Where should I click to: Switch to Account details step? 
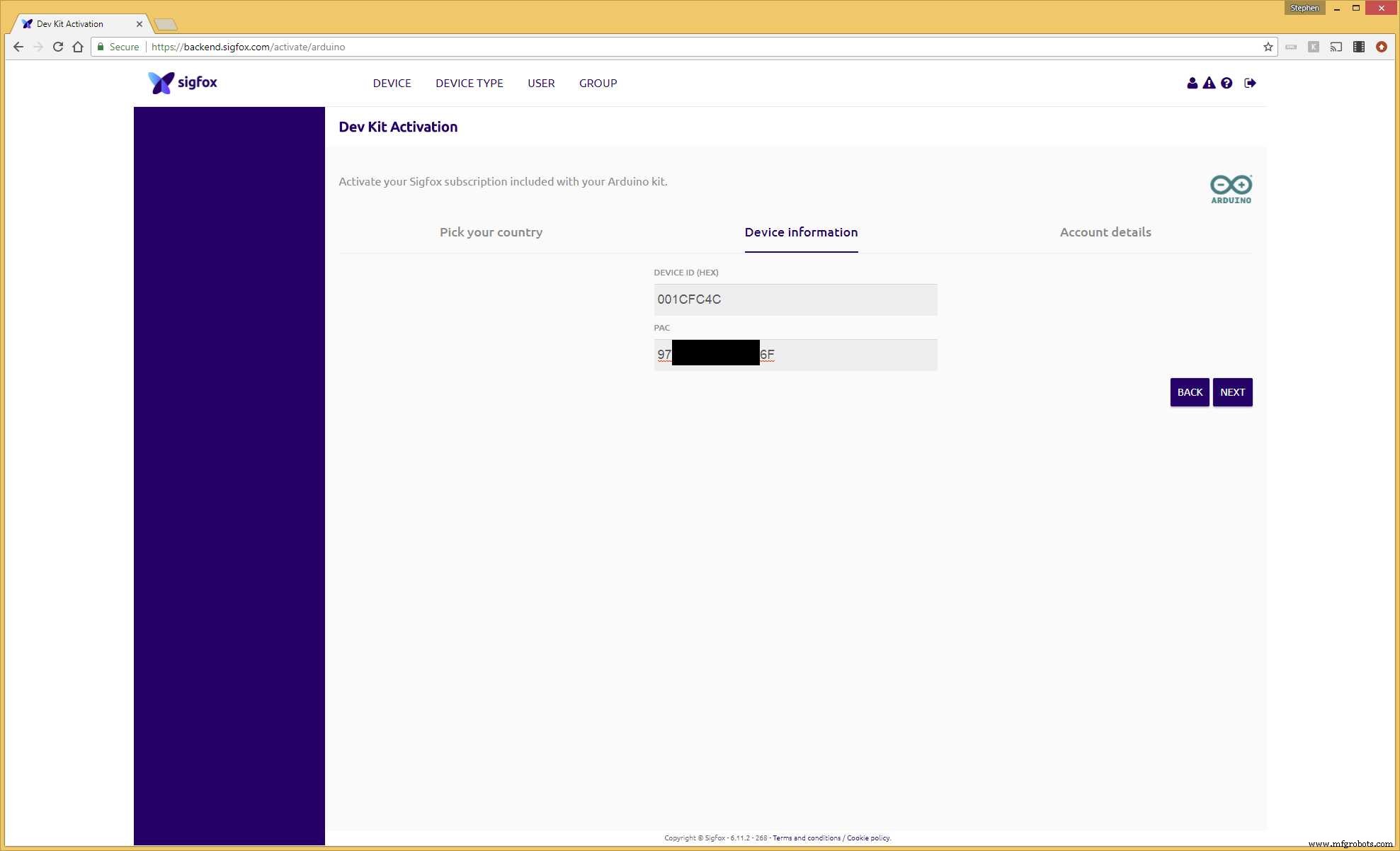pos(1105,232)
